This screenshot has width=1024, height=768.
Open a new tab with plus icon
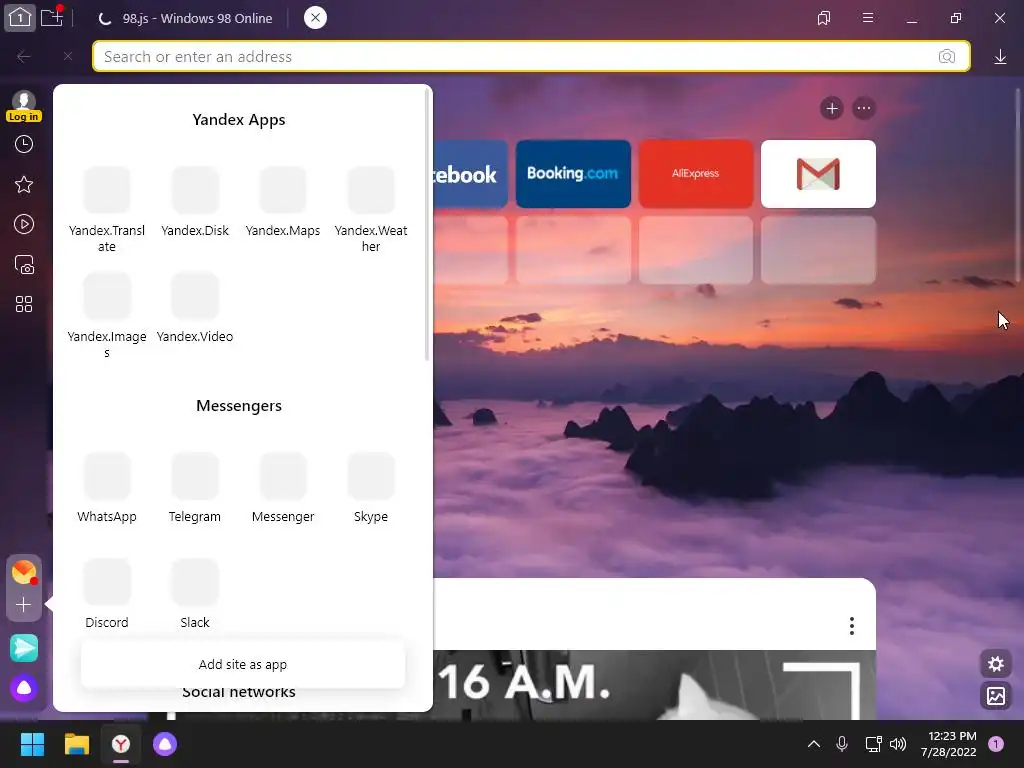[52, 17]
